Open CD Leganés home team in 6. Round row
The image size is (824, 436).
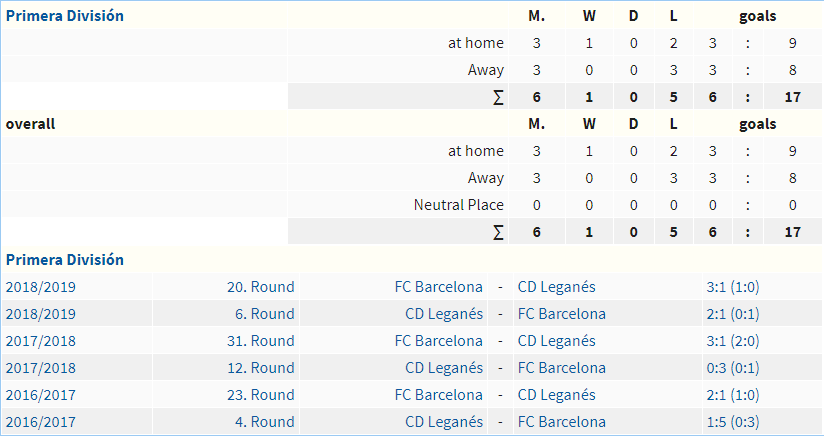(444, 314)
